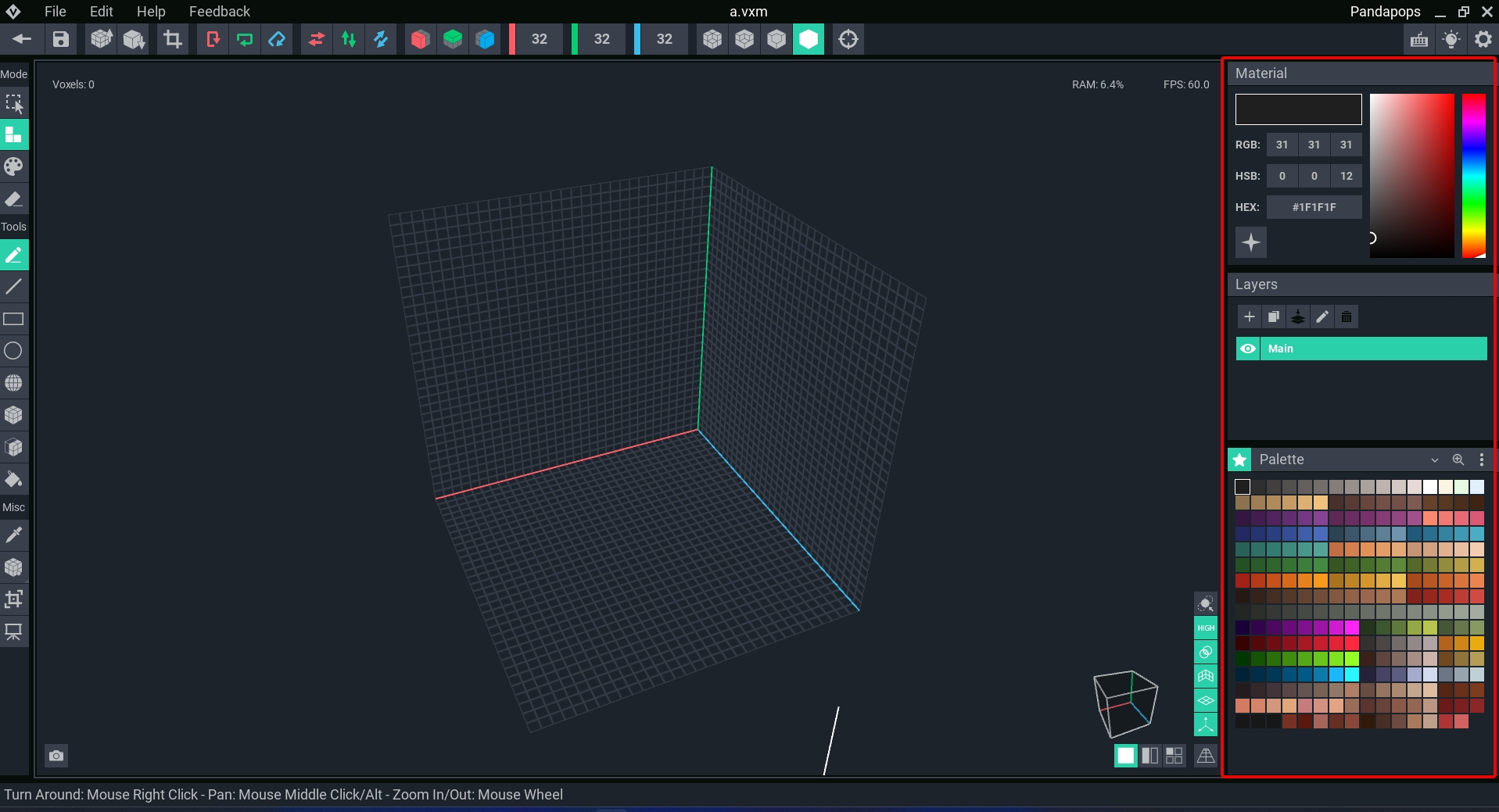The height and width of the screenshot is (812, 1499).
Task: Take a screenshot with the camera icon
Action: coord(56,756)
